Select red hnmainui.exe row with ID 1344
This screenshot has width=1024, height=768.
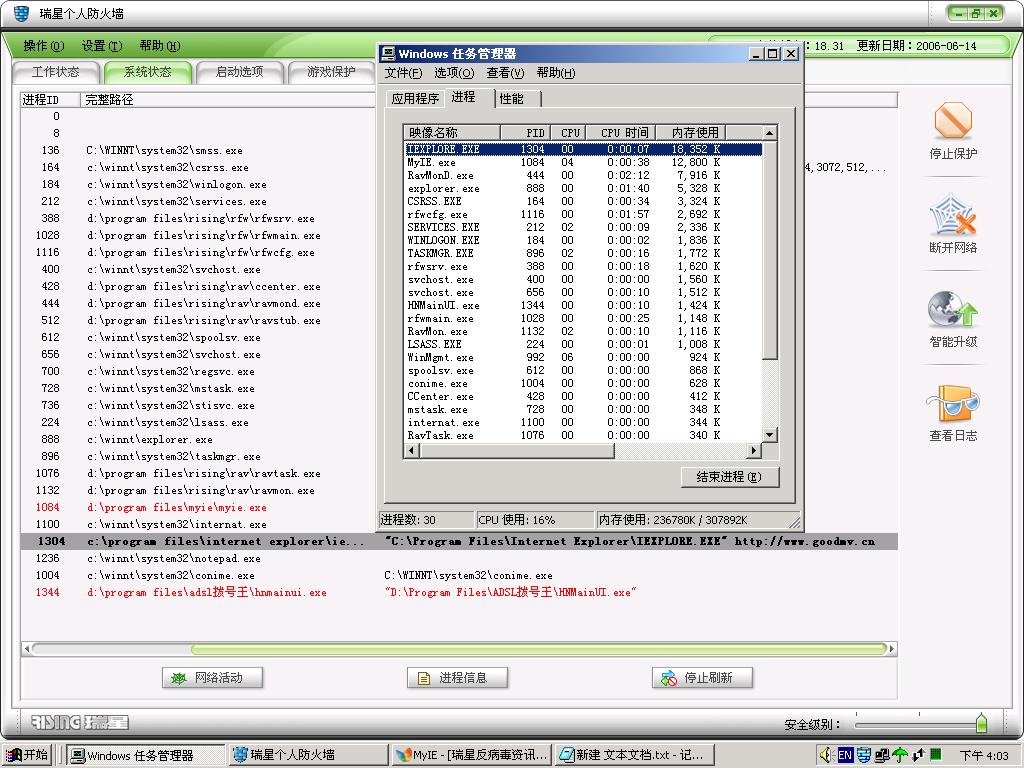459,592
